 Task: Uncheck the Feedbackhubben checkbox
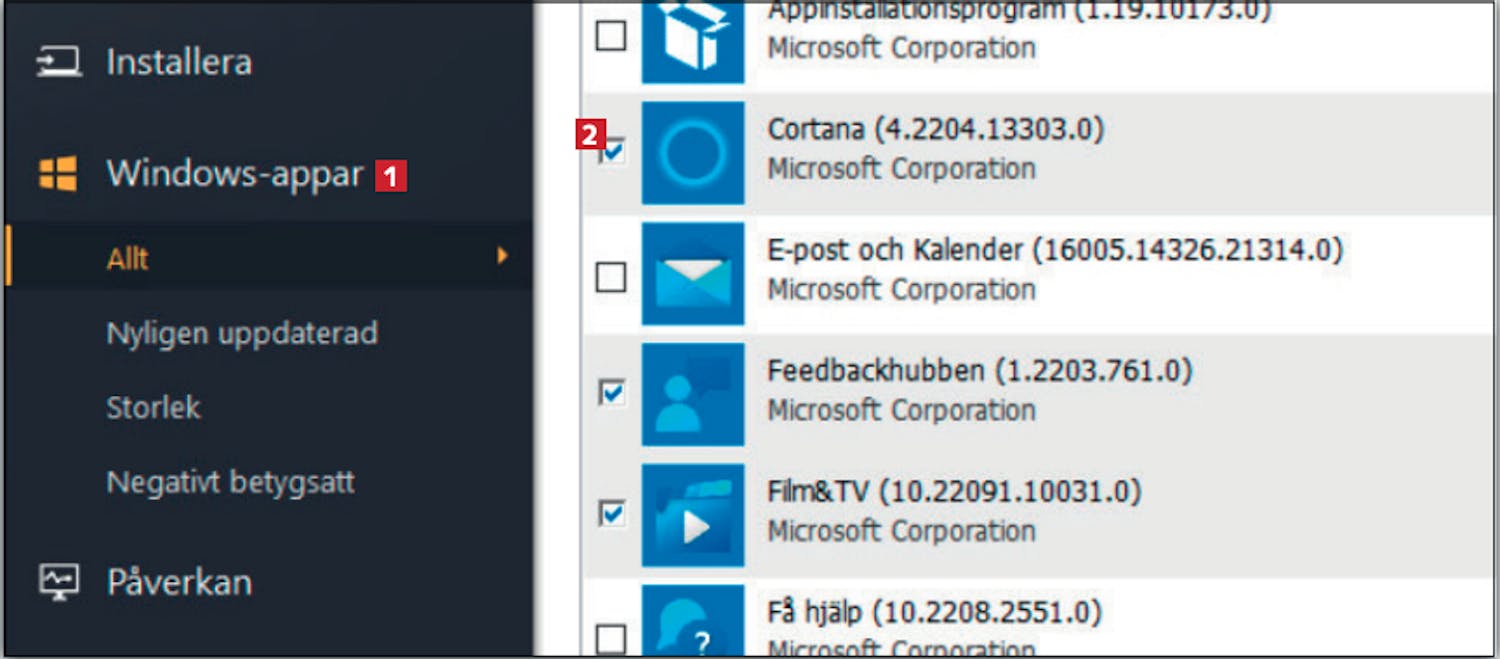[x=611, y=393]
